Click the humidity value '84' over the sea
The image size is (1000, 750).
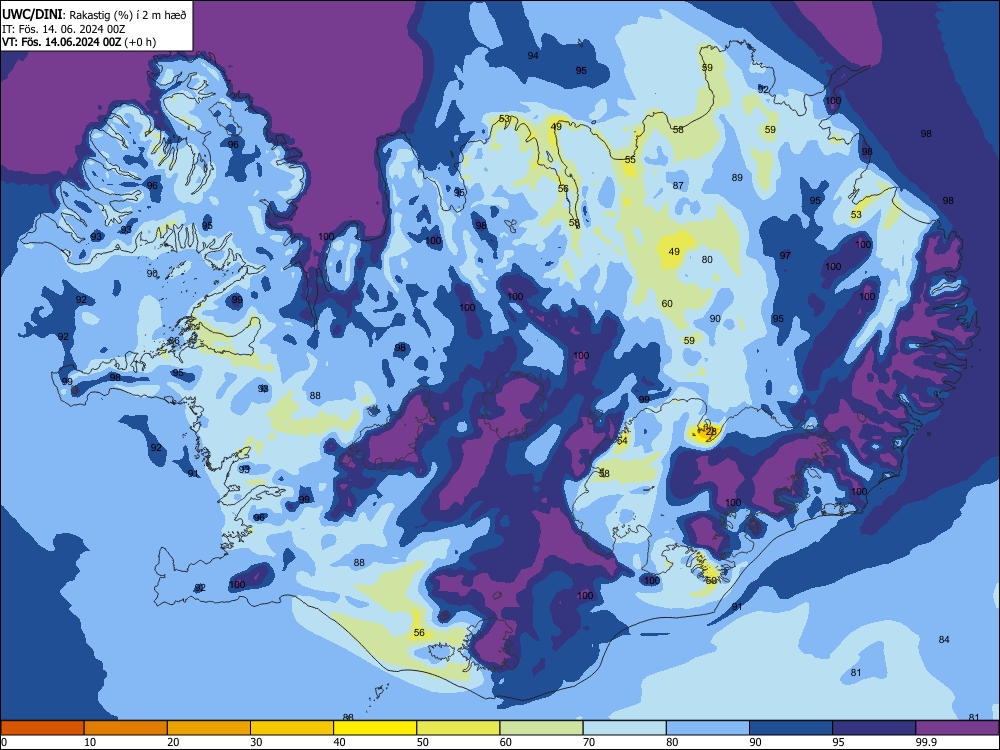(x=944, y=640)
